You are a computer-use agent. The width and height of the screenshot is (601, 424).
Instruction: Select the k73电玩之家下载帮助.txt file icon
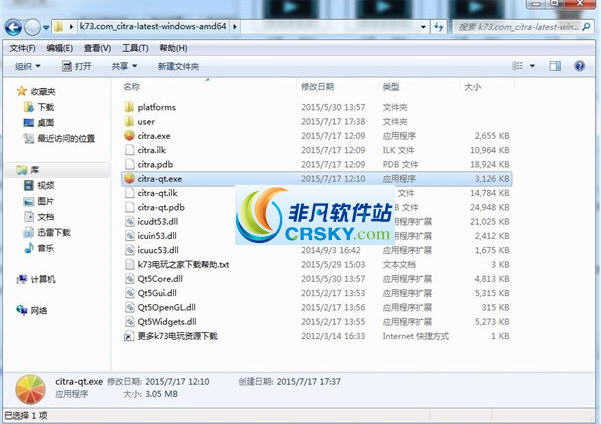pos(130,265)
